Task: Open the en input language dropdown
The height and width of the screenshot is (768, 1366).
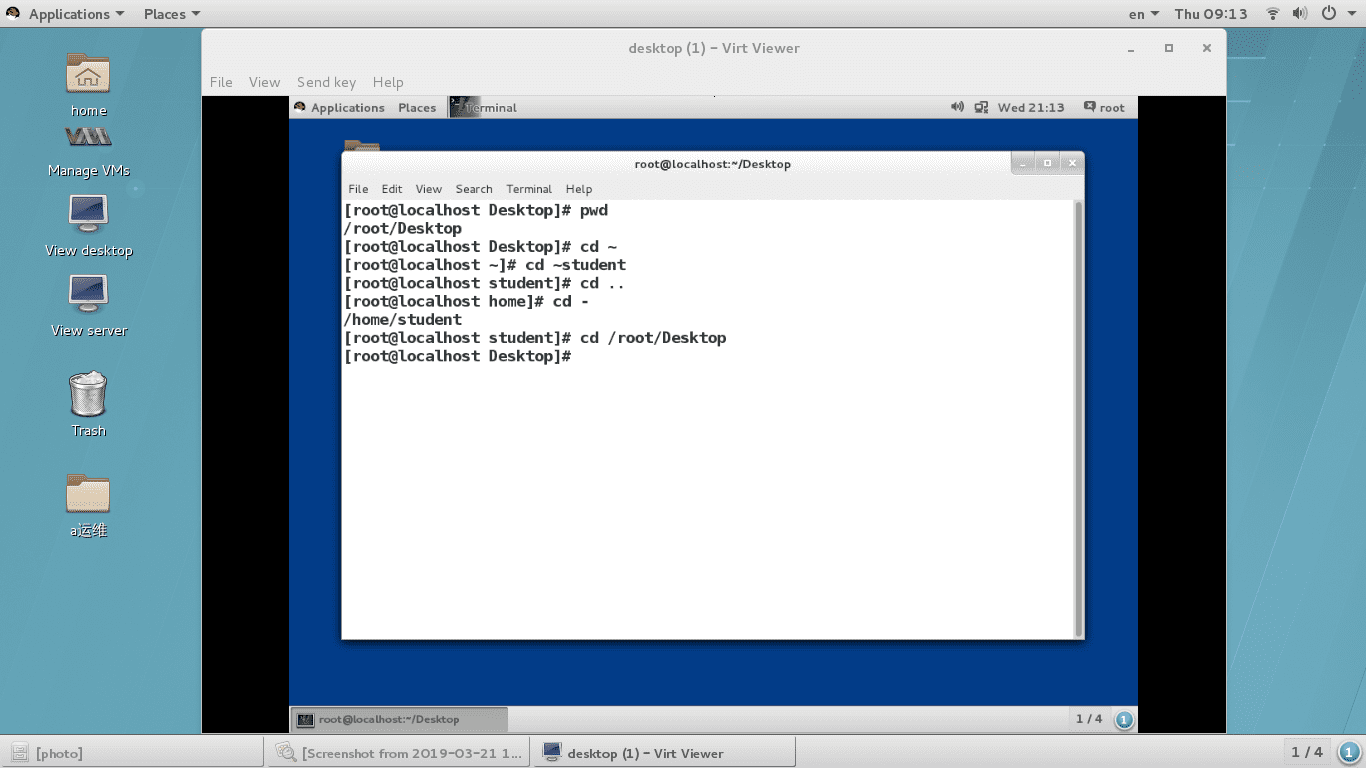Action: tap(1144, 14)
